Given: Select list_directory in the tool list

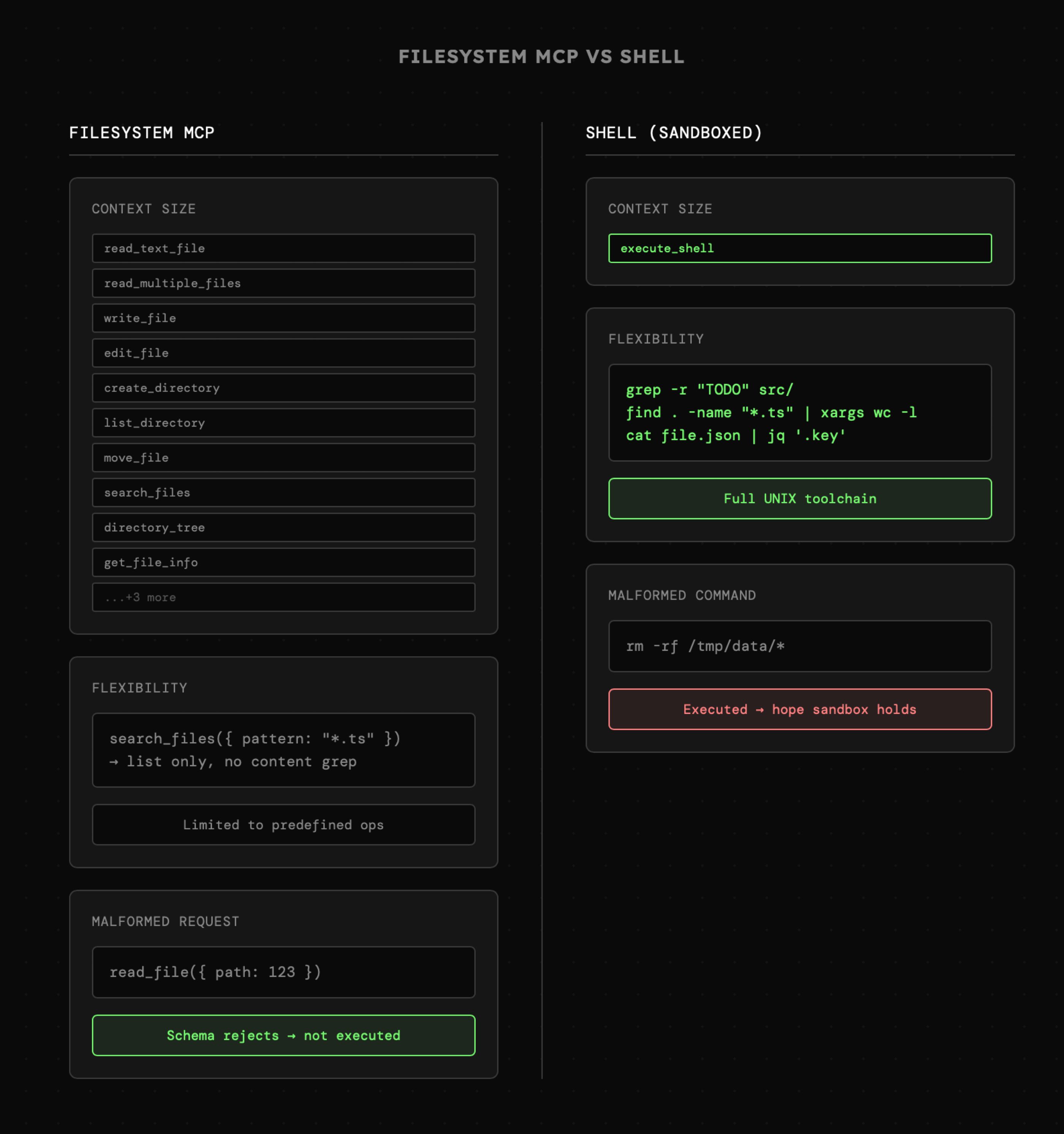Looking at the screenshot, I should click(283, 423).
